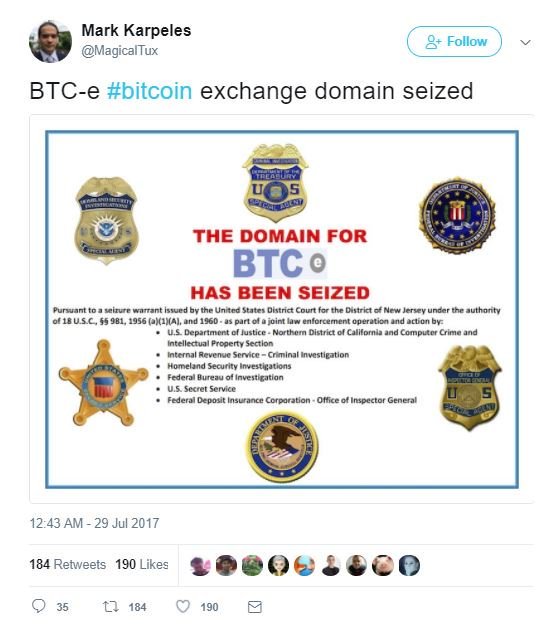Click the fifth liker avatar with blue circle
Screen dimensions: 557x625
click(x=305, y=565)
